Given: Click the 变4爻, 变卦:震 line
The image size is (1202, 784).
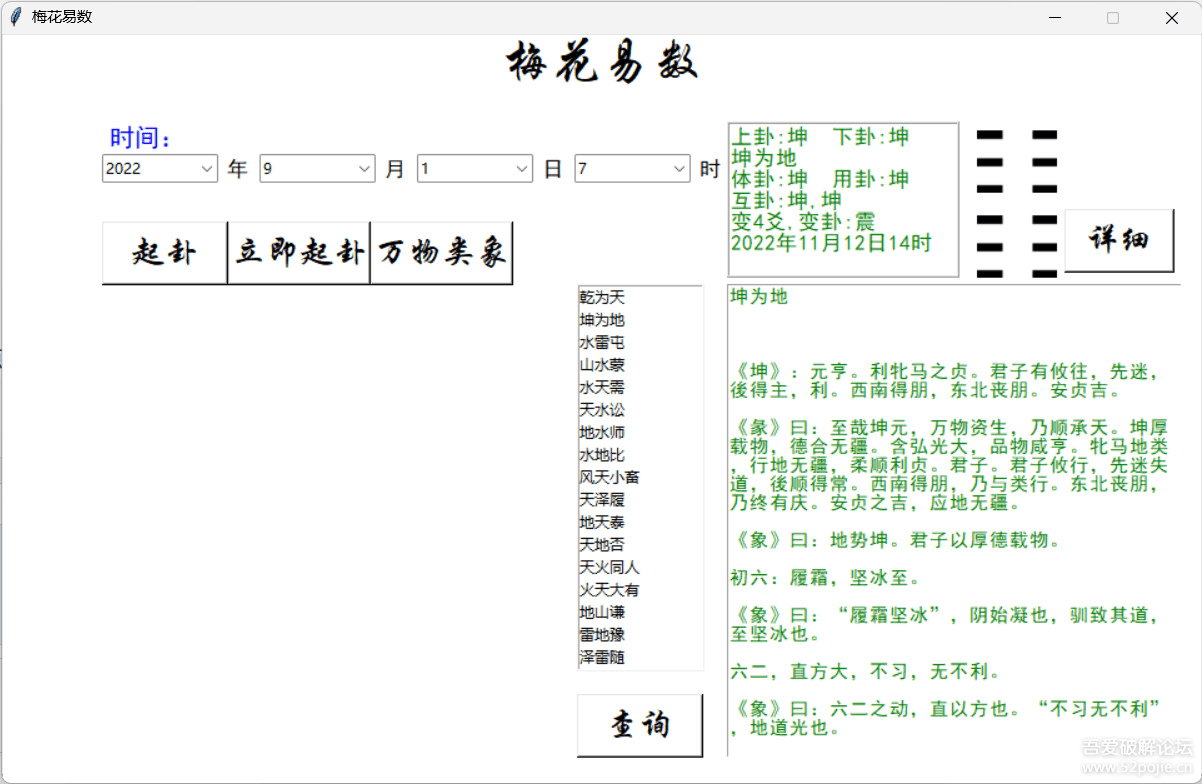Looking at the screenshot, I should point(803,221).
